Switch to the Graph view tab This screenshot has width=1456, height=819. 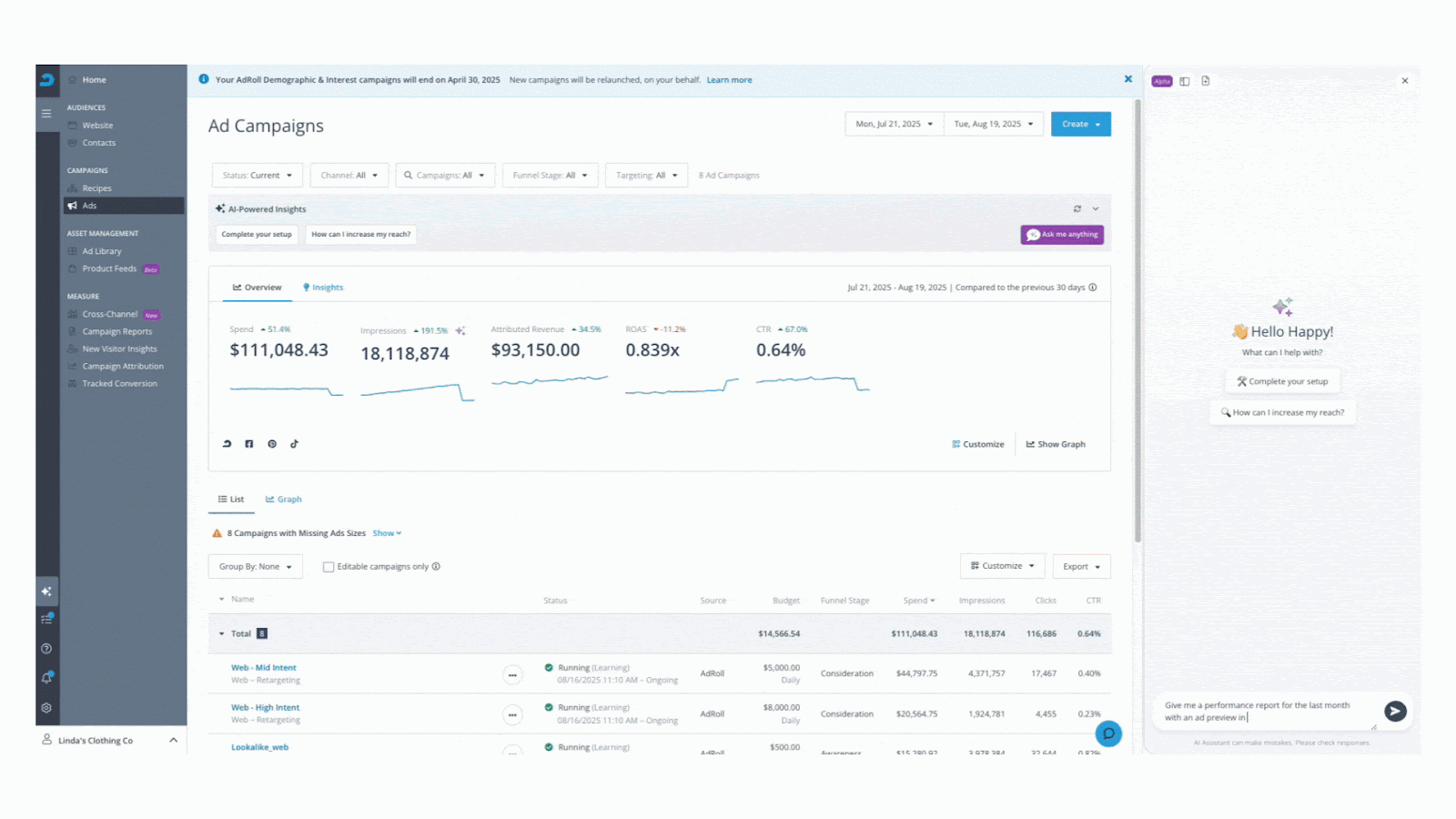(284, 500)
